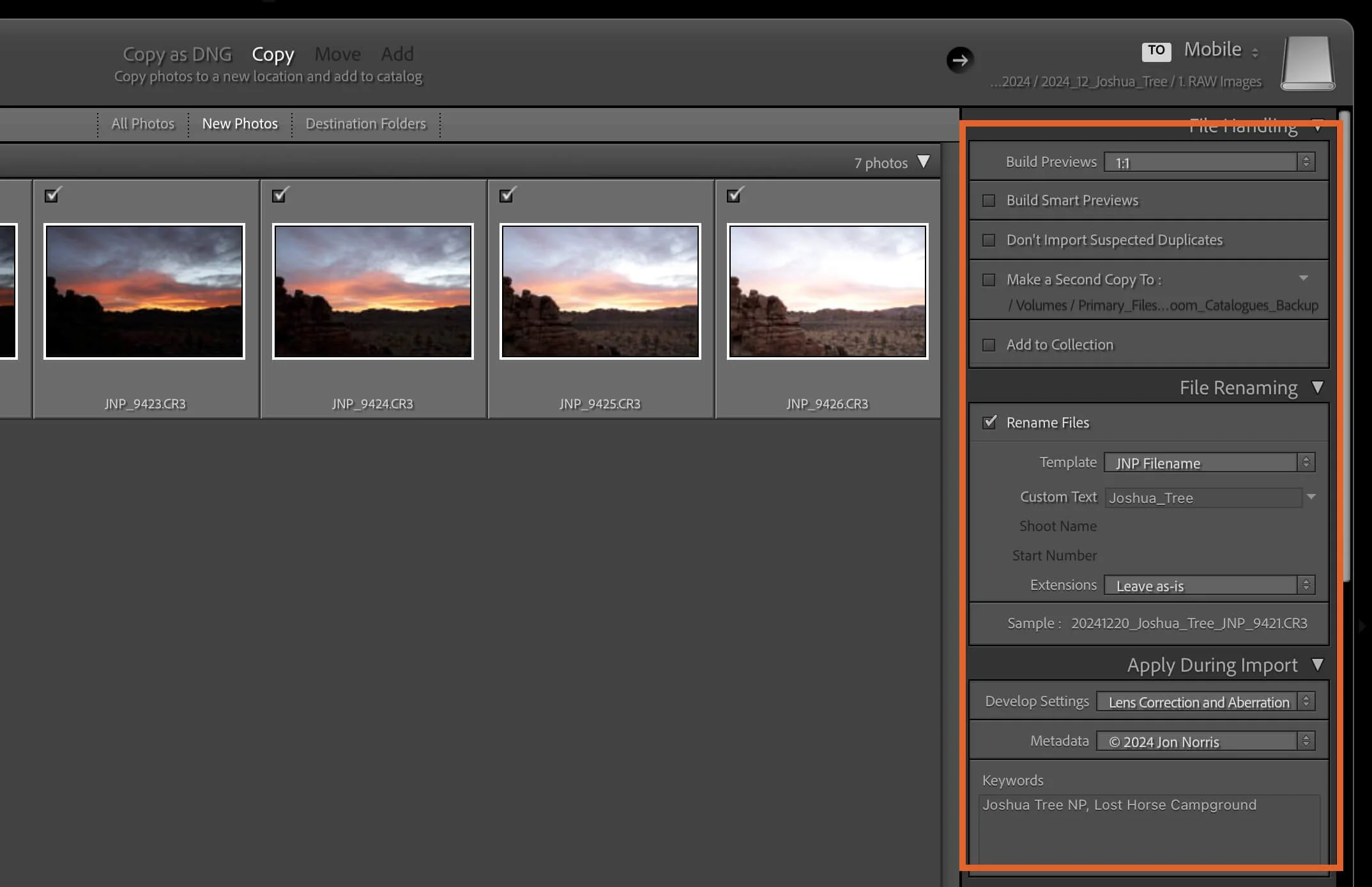Select the JNP_9425.CR3 thumbnail

(600, 291)
